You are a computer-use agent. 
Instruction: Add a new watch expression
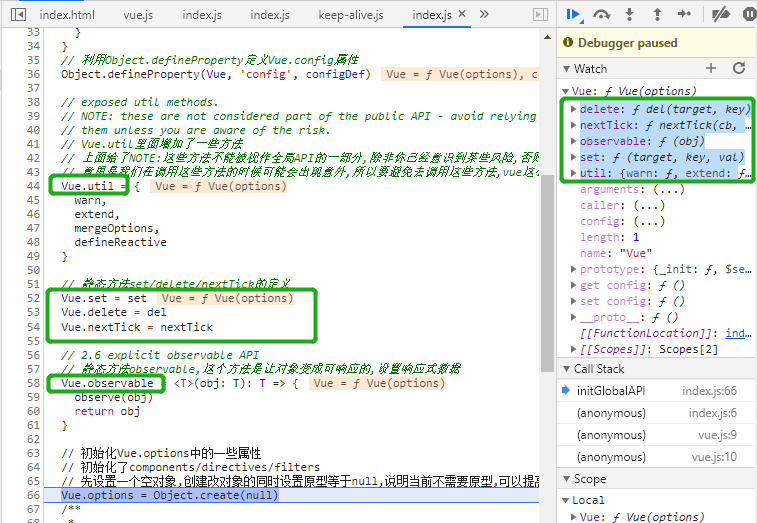711,68
